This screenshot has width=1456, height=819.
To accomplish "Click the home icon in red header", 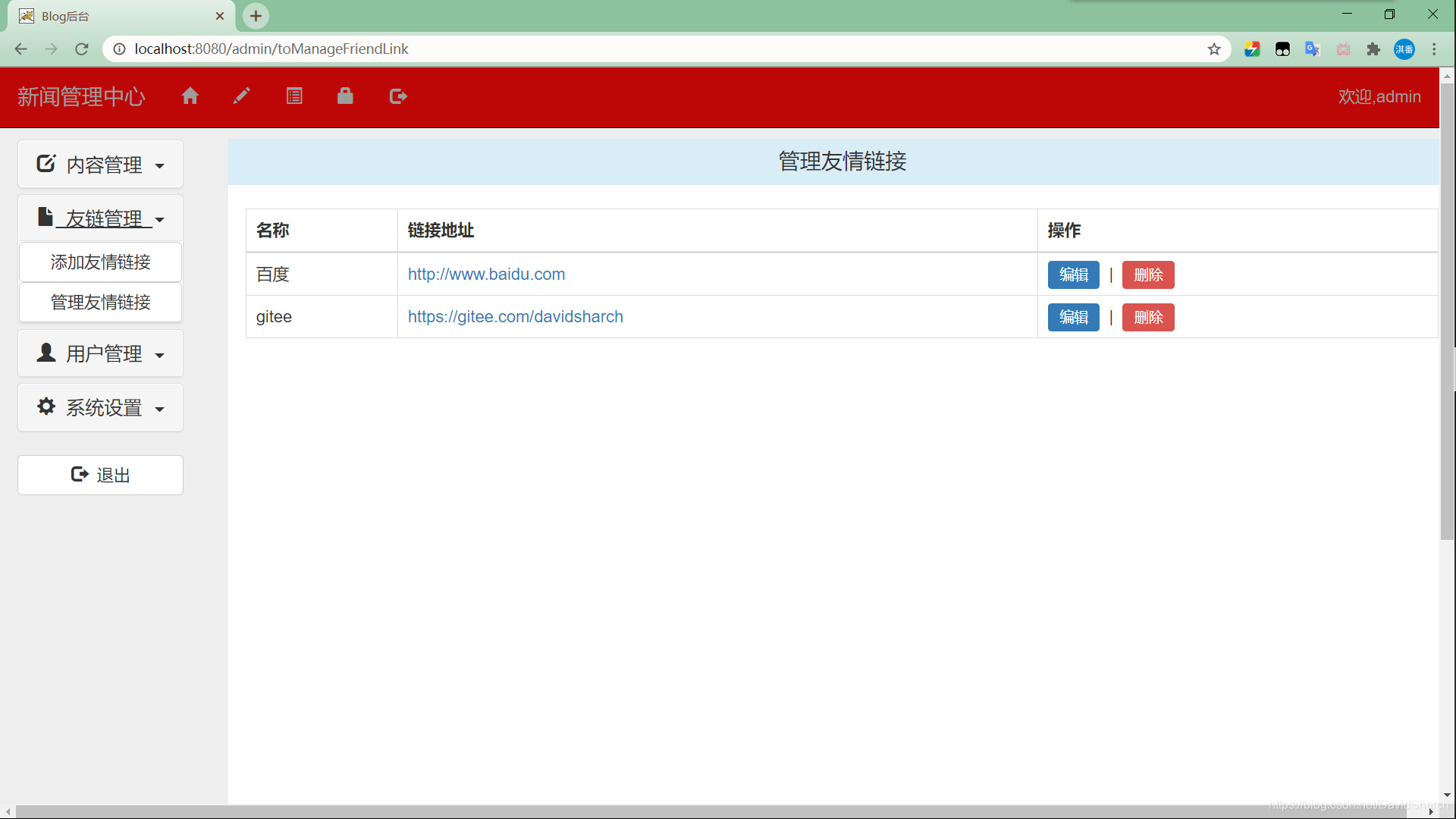I will (190, 96).
